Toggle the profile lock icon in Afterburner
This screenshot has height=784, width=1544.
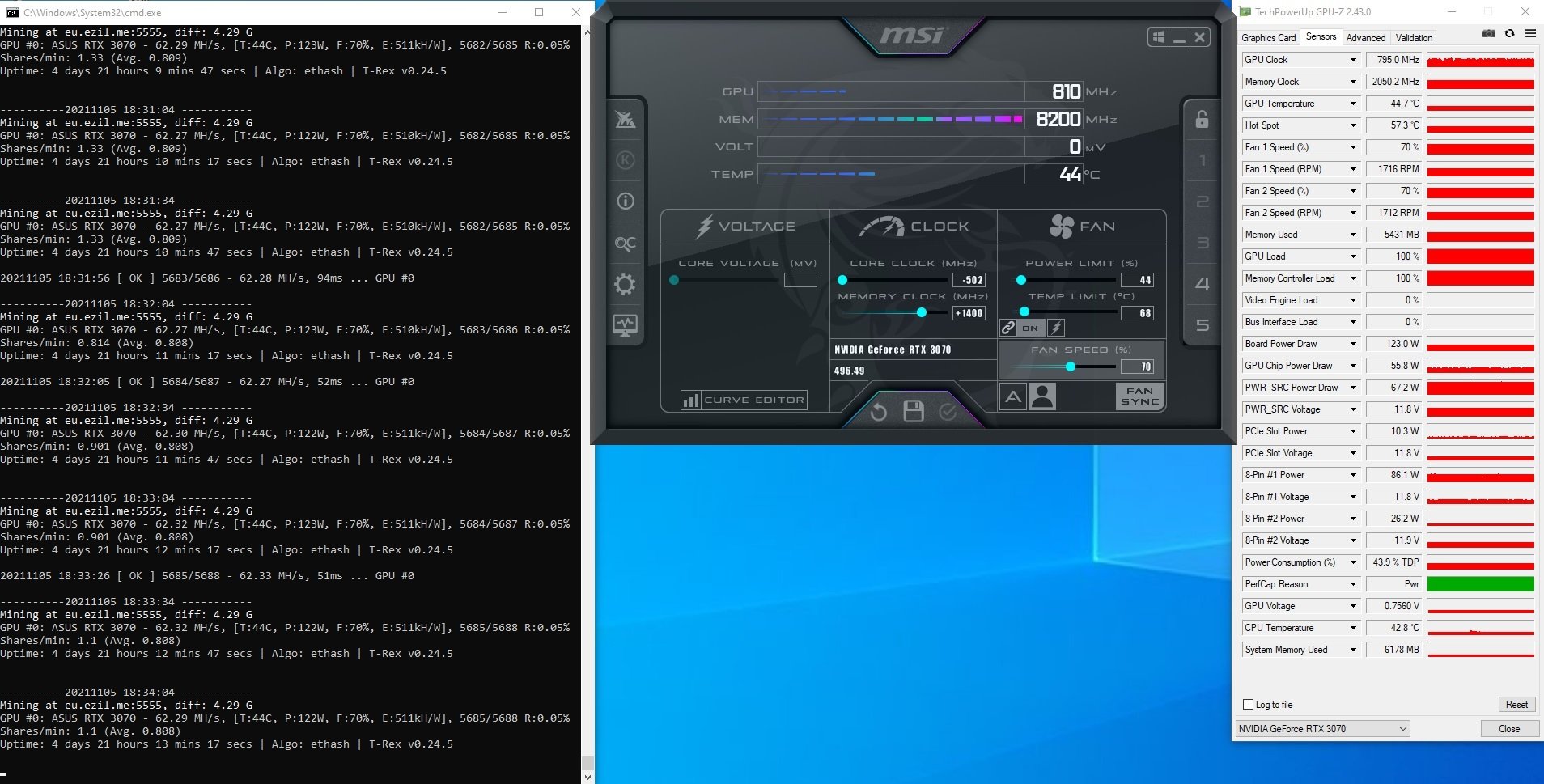click(x=1202, y=119)
